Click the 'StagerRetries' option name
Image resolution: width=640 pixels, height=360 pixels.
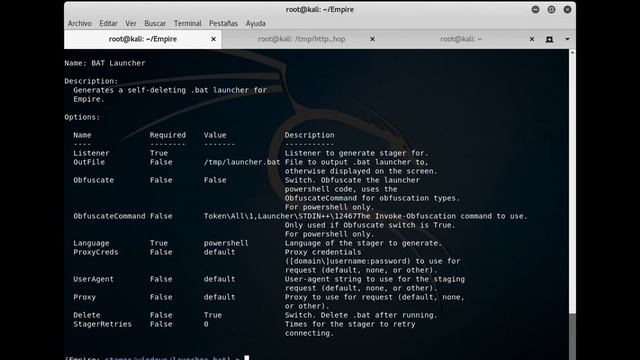(x=102, y=324)
